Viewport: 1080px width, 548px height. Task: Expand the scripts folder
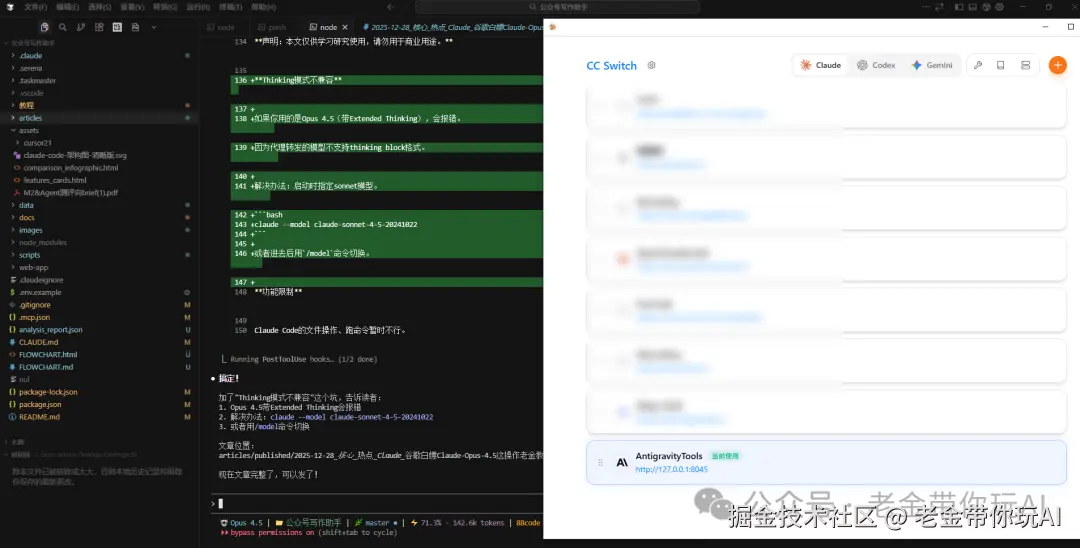tap(30, 255)
